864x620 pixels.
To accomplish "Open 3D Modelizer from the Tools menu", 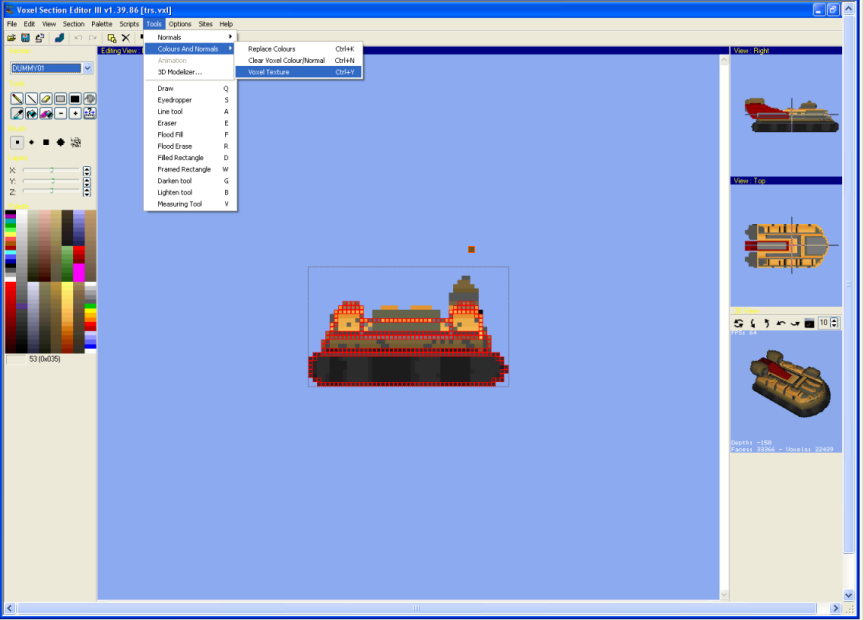I will tap(180, 72).
